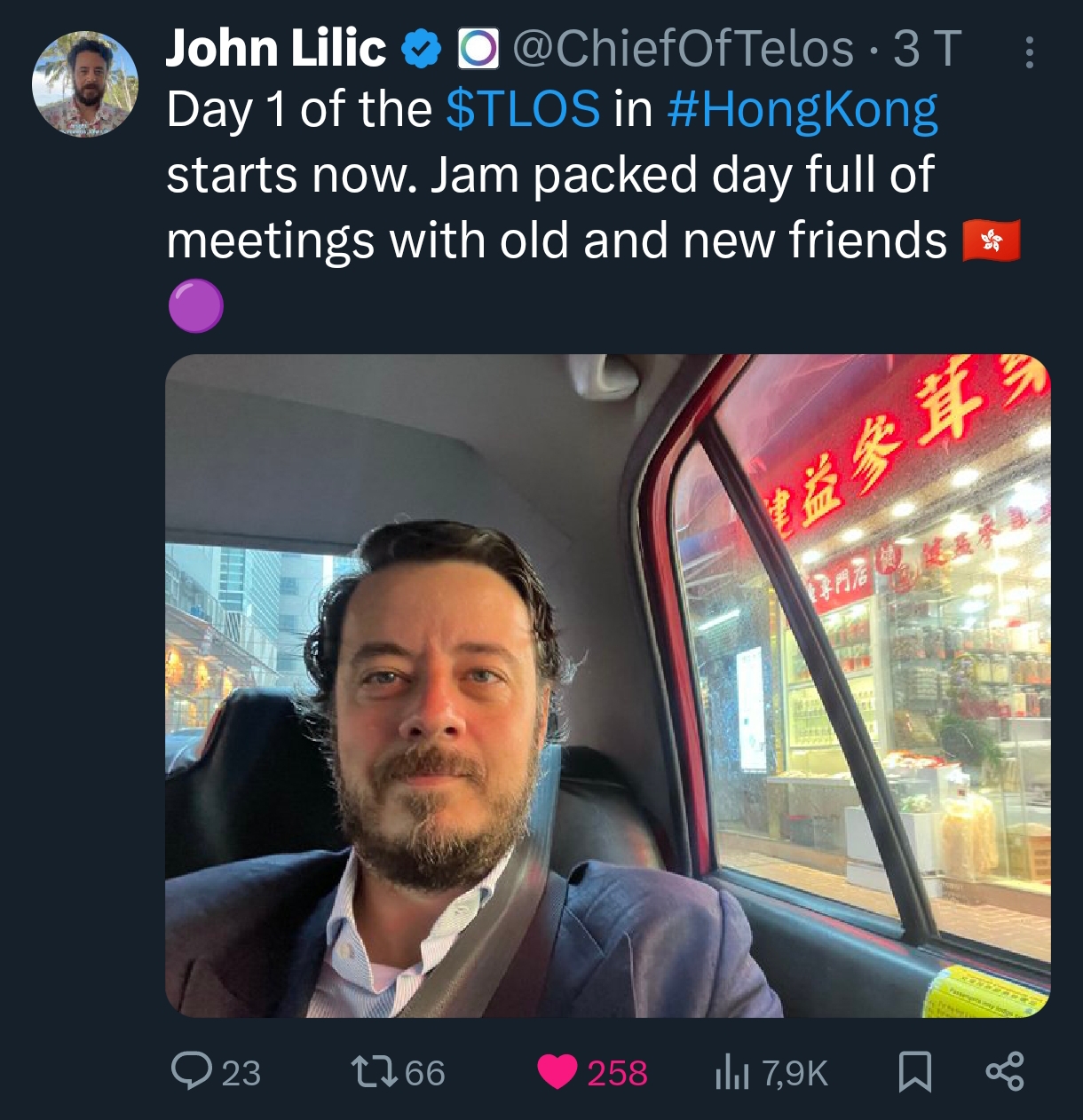Open the $TLOS cashtag link
Image resolution: width=1083 pixels, height=1120 pixels.
[x=523, y=109]
